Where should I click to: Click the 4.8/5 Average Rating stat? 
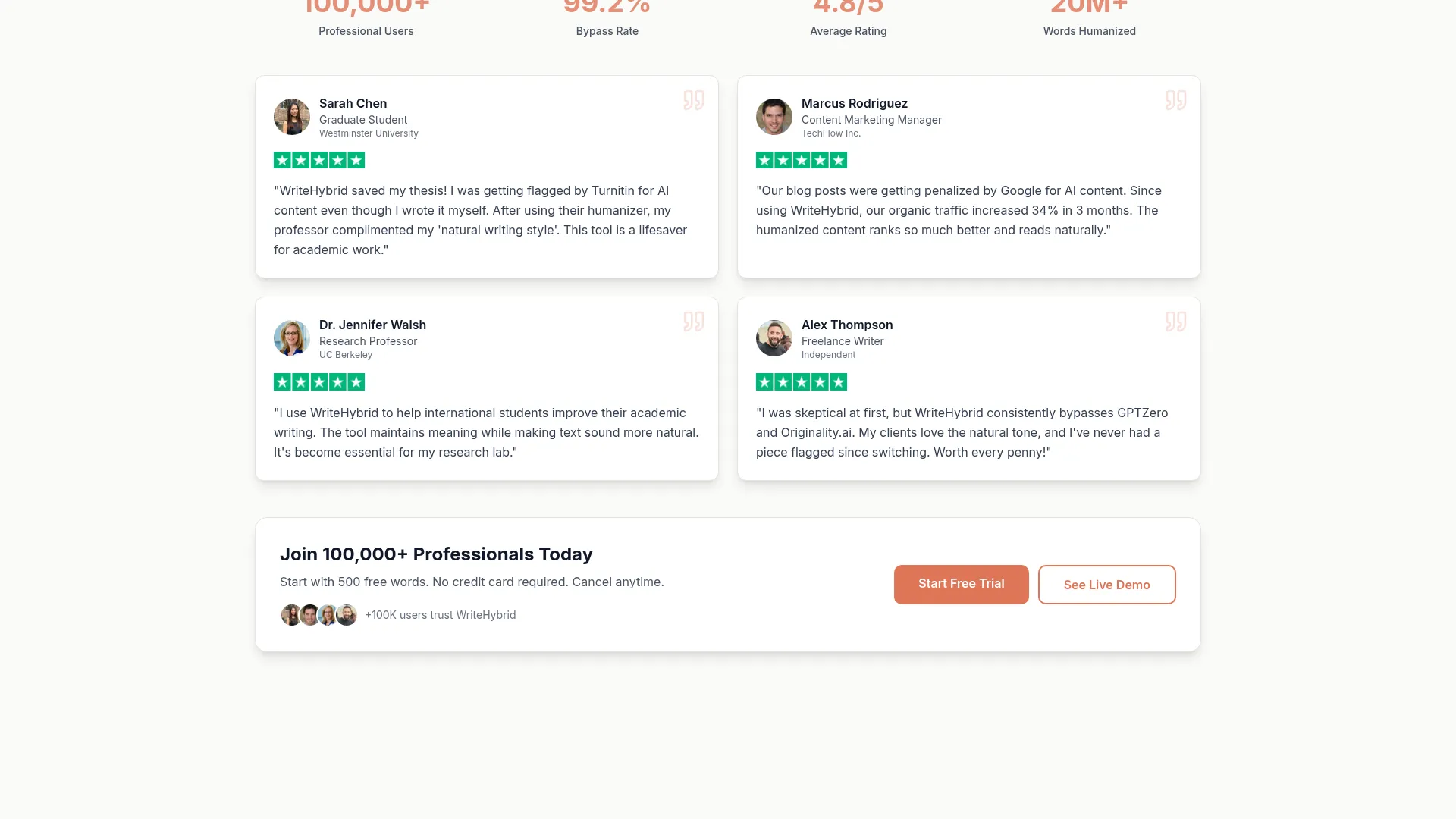point(848,19)
